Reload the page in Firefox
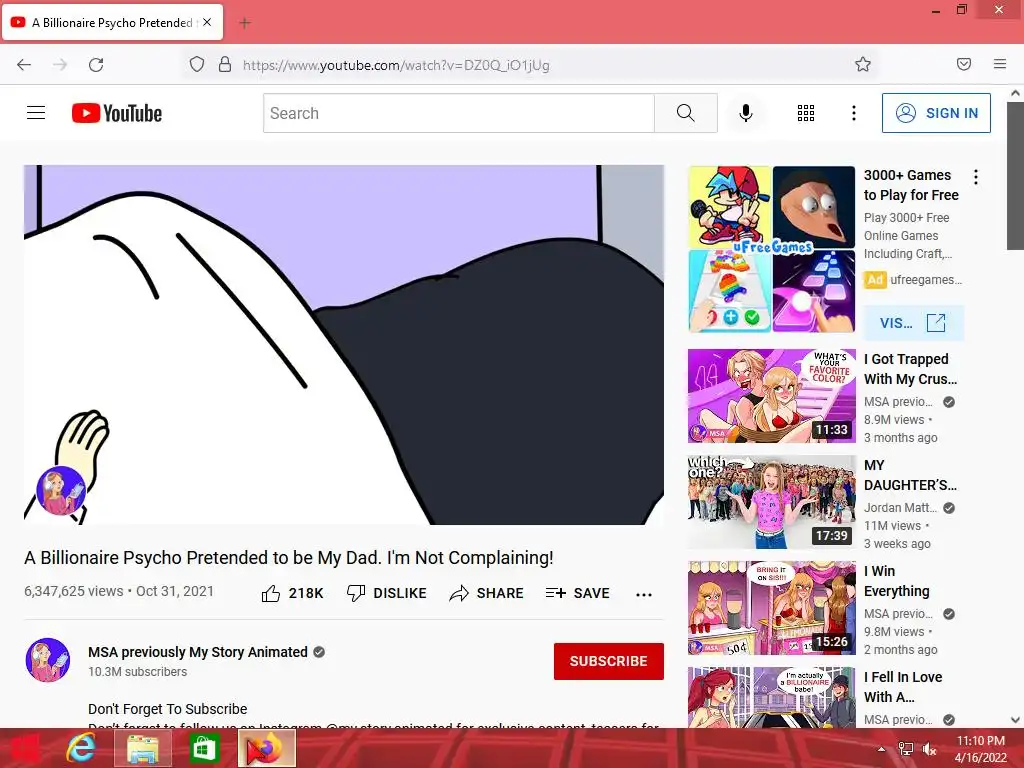 (x=96, y=65)
